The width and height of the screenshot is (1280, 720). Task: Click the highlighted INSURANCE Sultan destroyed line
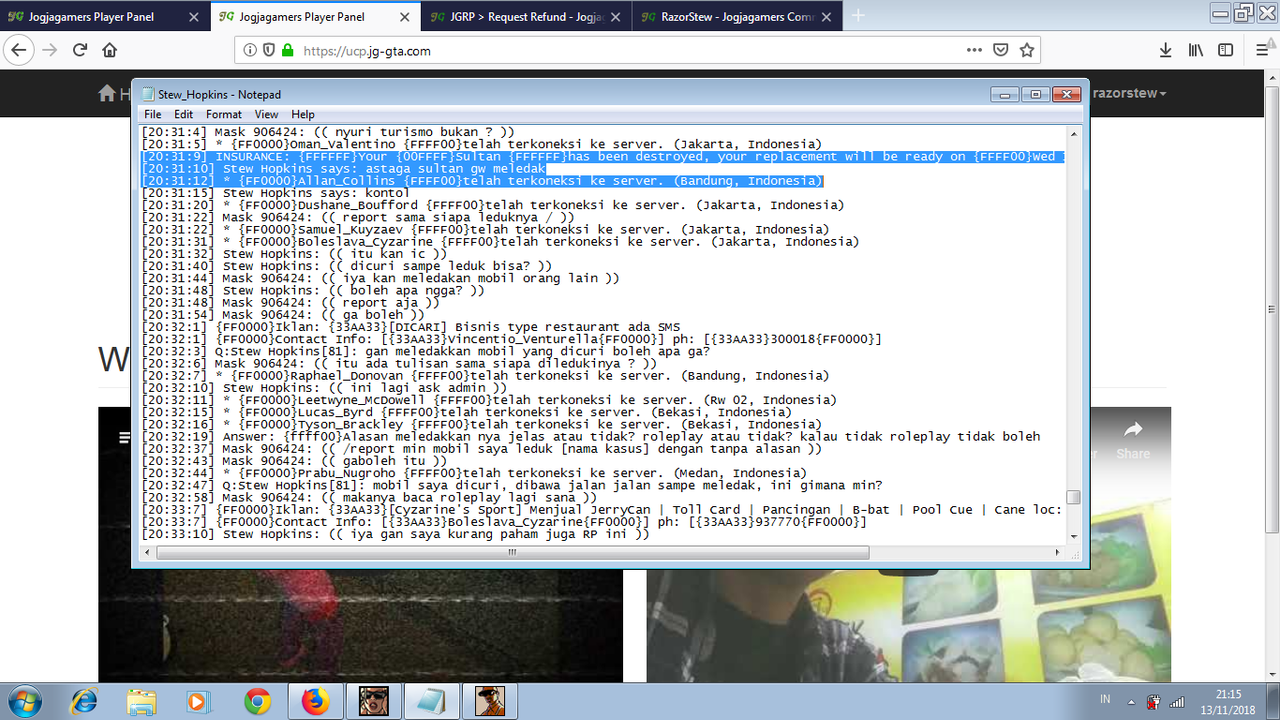tap(601, 156)
